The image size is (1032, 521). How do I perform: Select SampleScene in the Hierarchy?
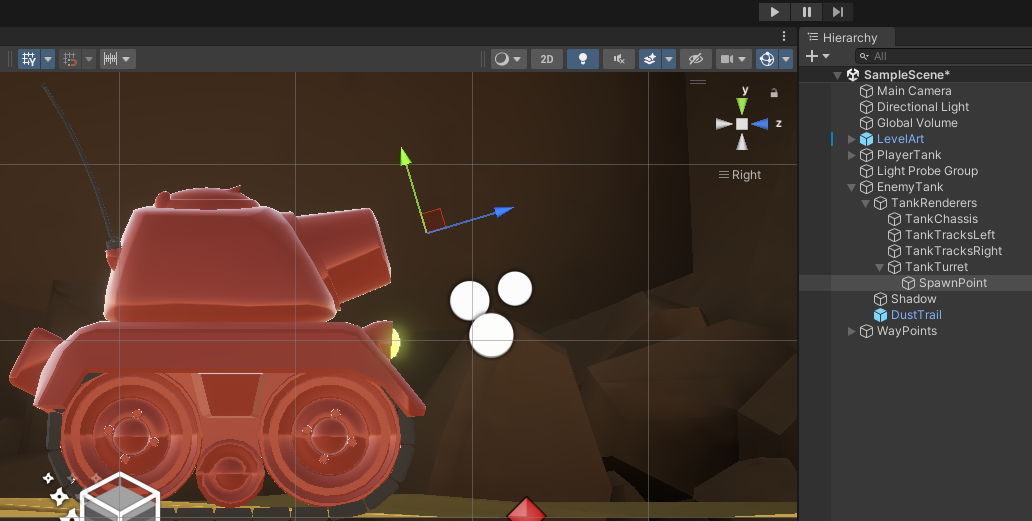[x=906, y=75]
